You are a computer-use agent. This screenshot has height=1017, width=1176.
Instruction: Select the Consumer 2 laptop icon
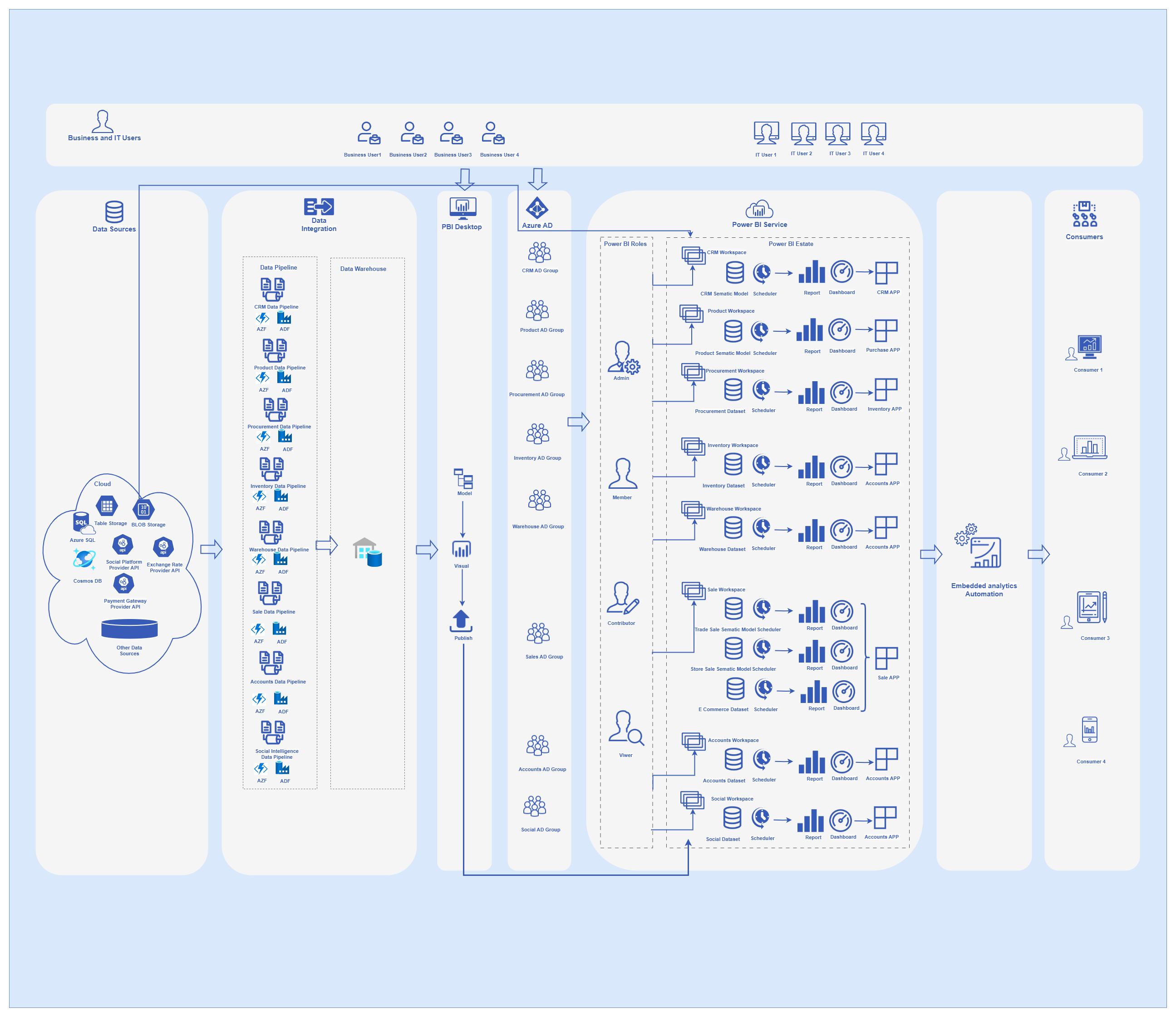[x=1090, y=447]
